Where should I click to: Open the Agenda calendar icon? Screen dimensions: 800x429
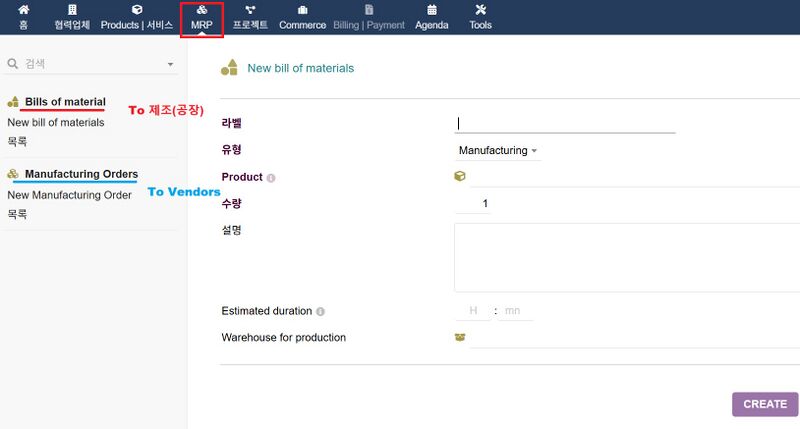click(432, 10)
